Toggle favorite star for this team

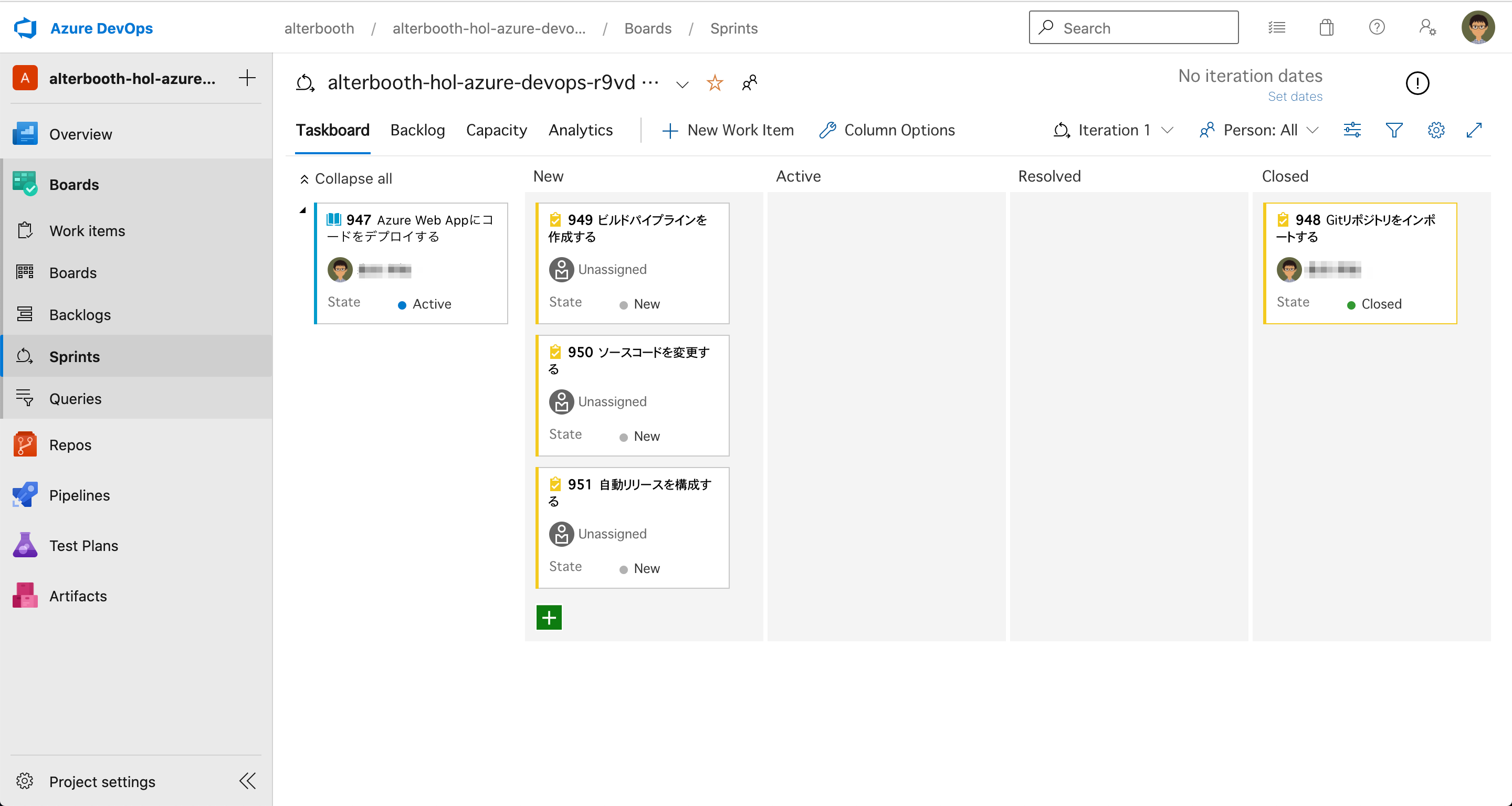click(715, 83)
